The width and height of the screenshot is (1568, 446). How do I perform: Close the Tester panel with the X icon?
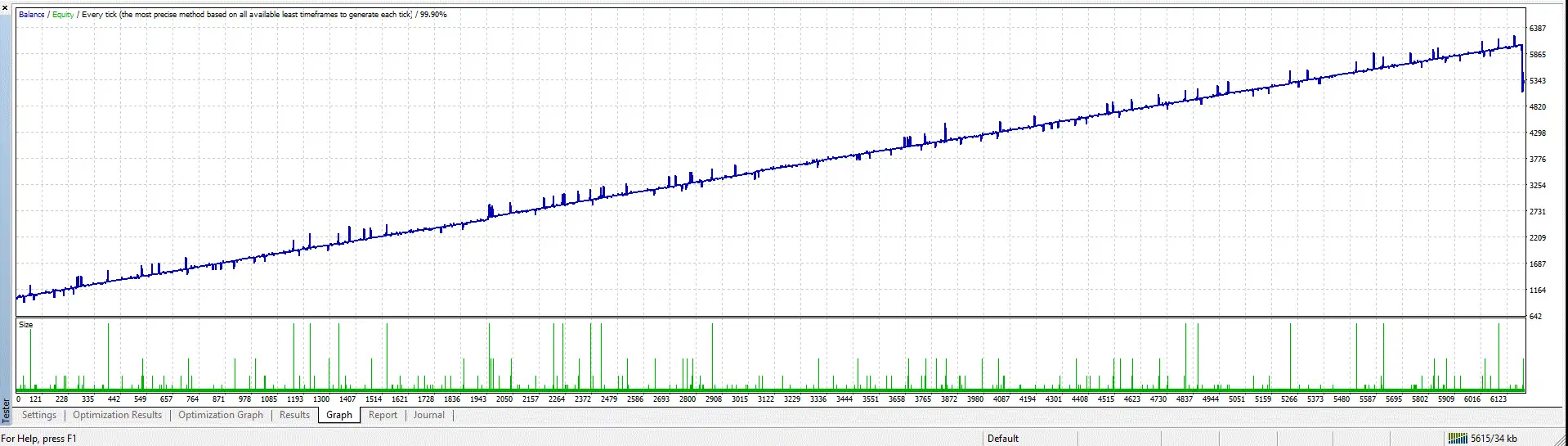[5, 7]
